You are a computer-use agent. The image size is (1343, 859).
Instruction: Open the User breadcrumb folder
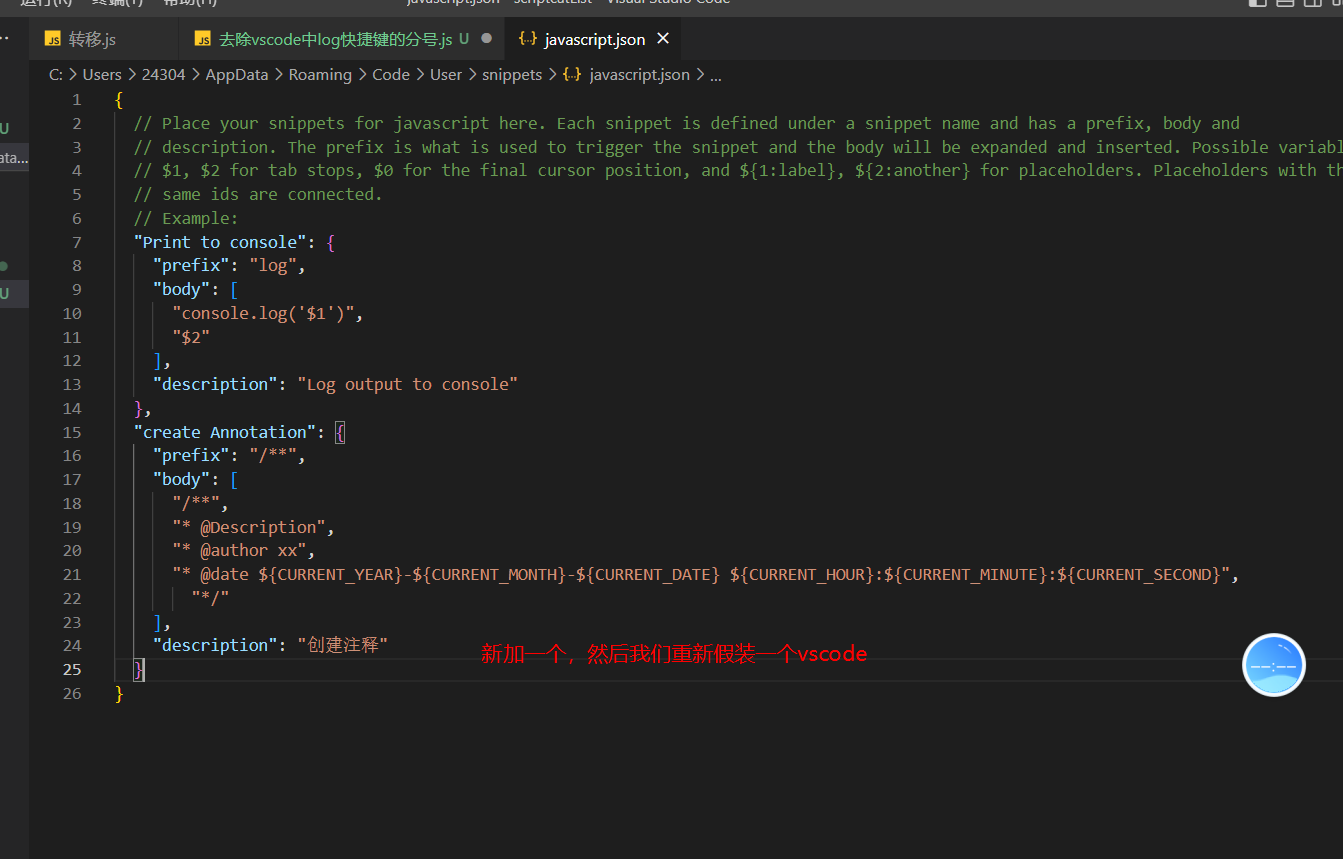coord(446,74)
